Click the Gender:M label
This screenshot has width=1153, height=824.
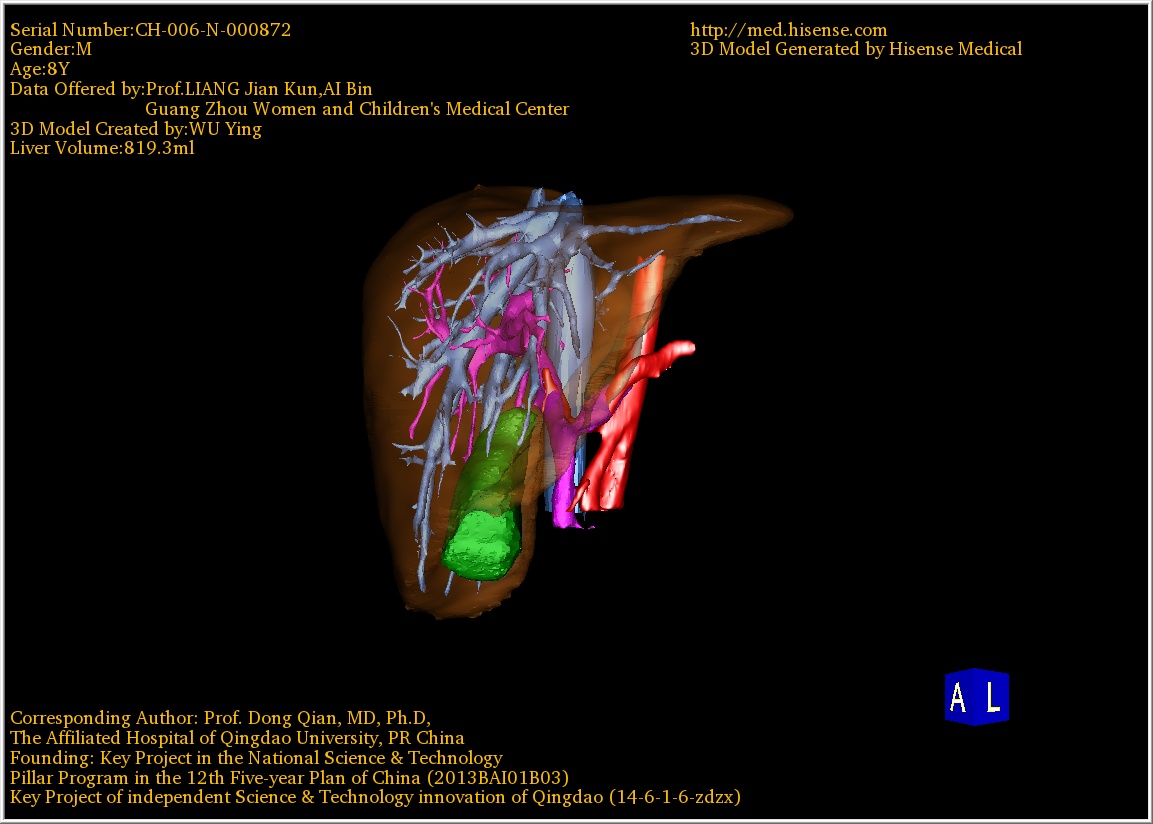[x=51, y=49]
